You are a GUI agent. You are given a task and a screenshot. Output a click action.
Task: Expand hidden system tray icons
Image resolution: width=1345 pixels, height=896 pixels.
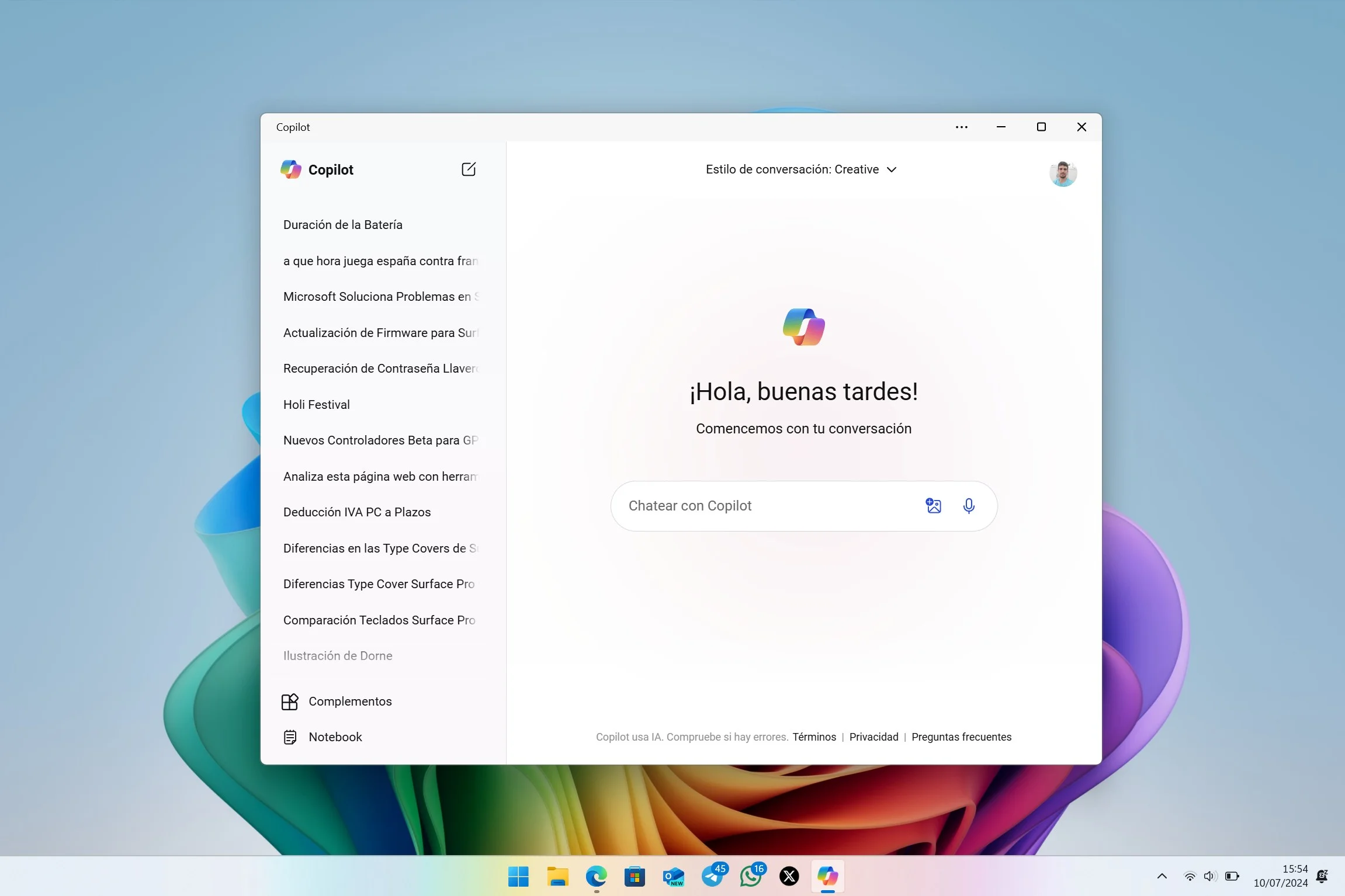[x=1162, y=876]
